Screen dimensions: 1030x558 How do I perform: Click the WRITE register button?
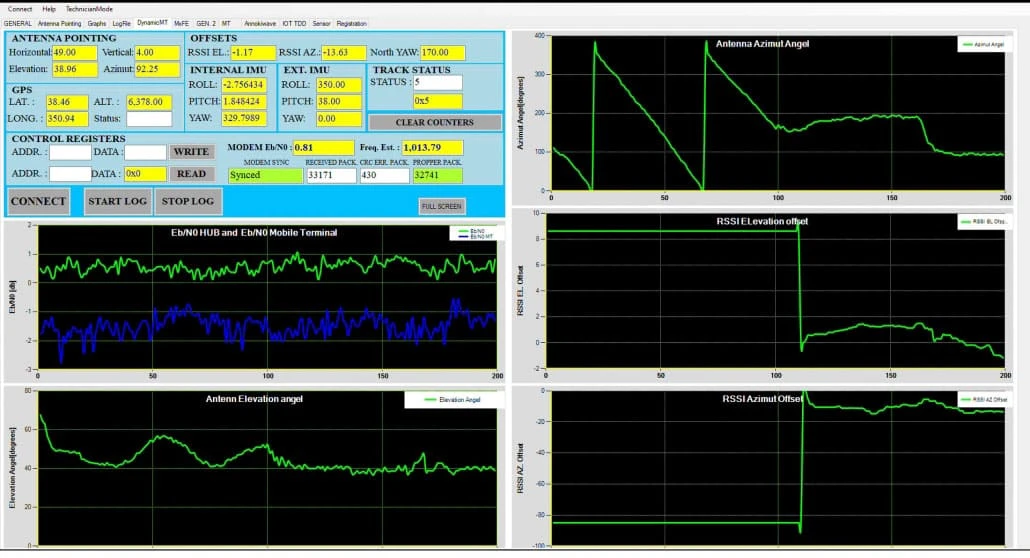point(190,152)
